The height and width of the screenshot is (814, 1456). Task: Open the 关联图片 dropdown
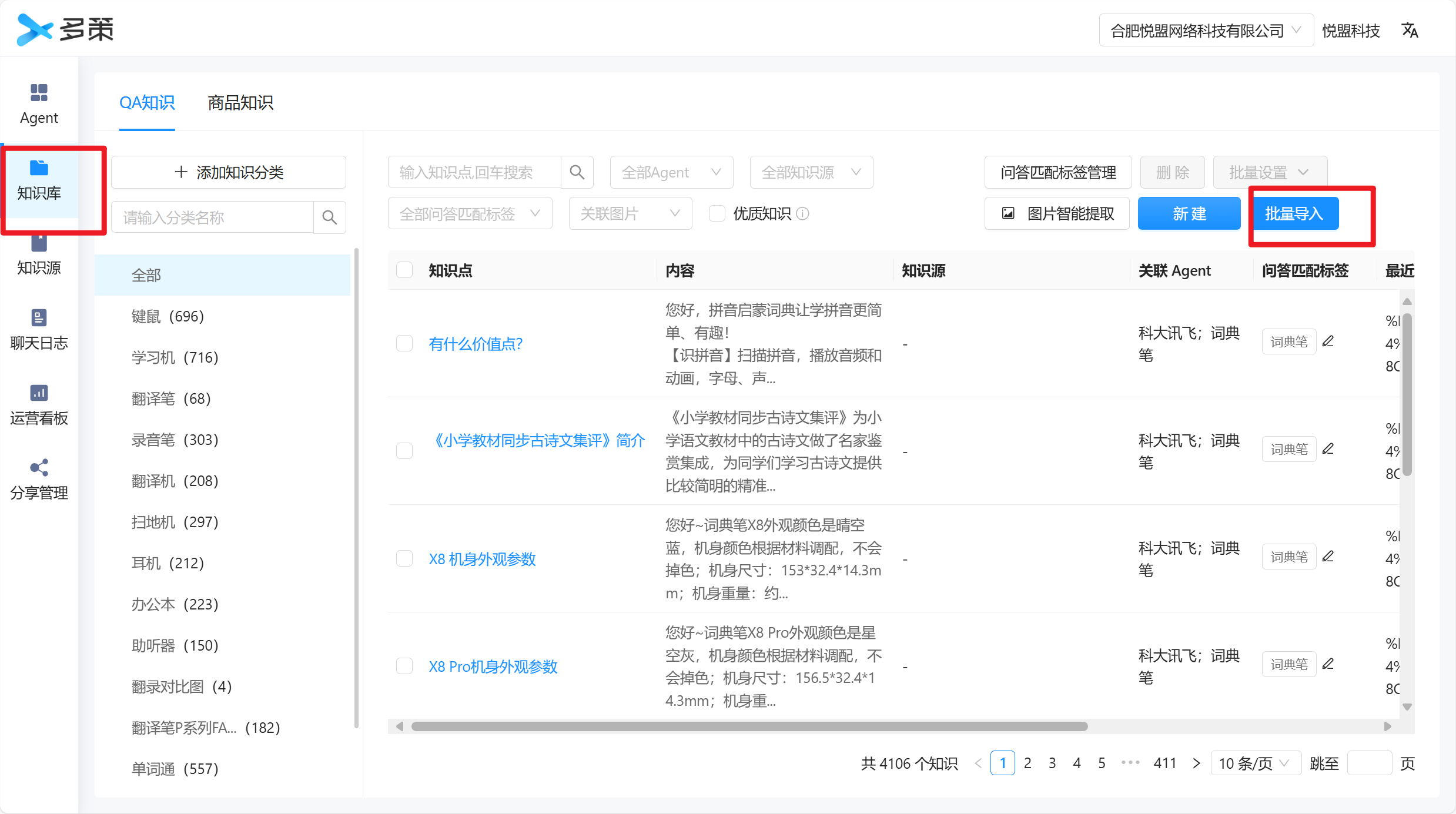630,213
